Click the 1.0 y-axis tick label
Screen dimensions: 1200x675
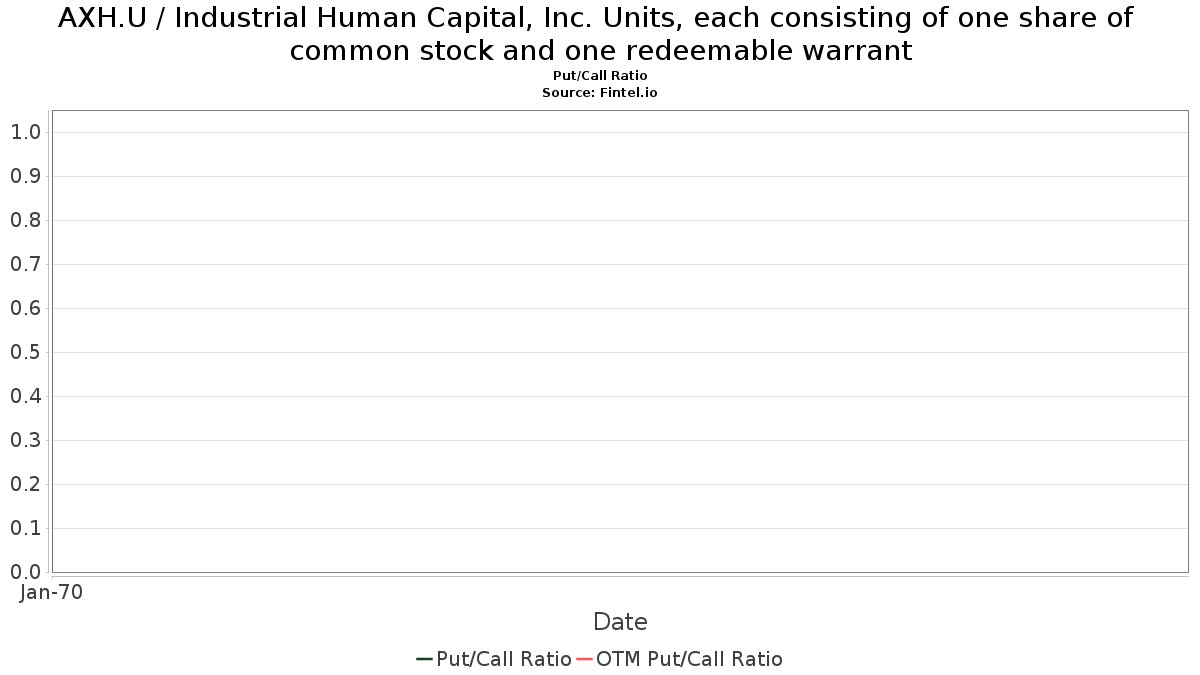25,132
